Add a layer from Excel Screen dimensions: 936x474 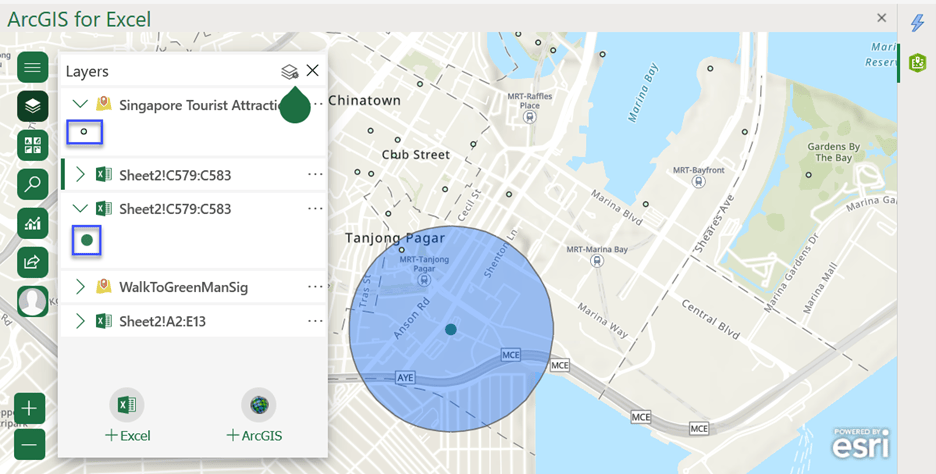tap(127, 415)
